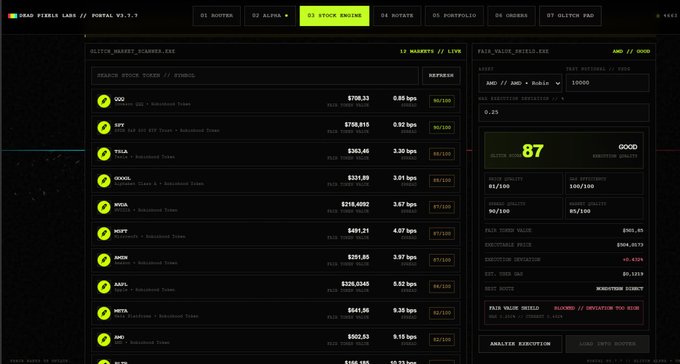This screenshot has width=680, height=364.
Task: Select the NVDA symbol text
Action: 121,205
